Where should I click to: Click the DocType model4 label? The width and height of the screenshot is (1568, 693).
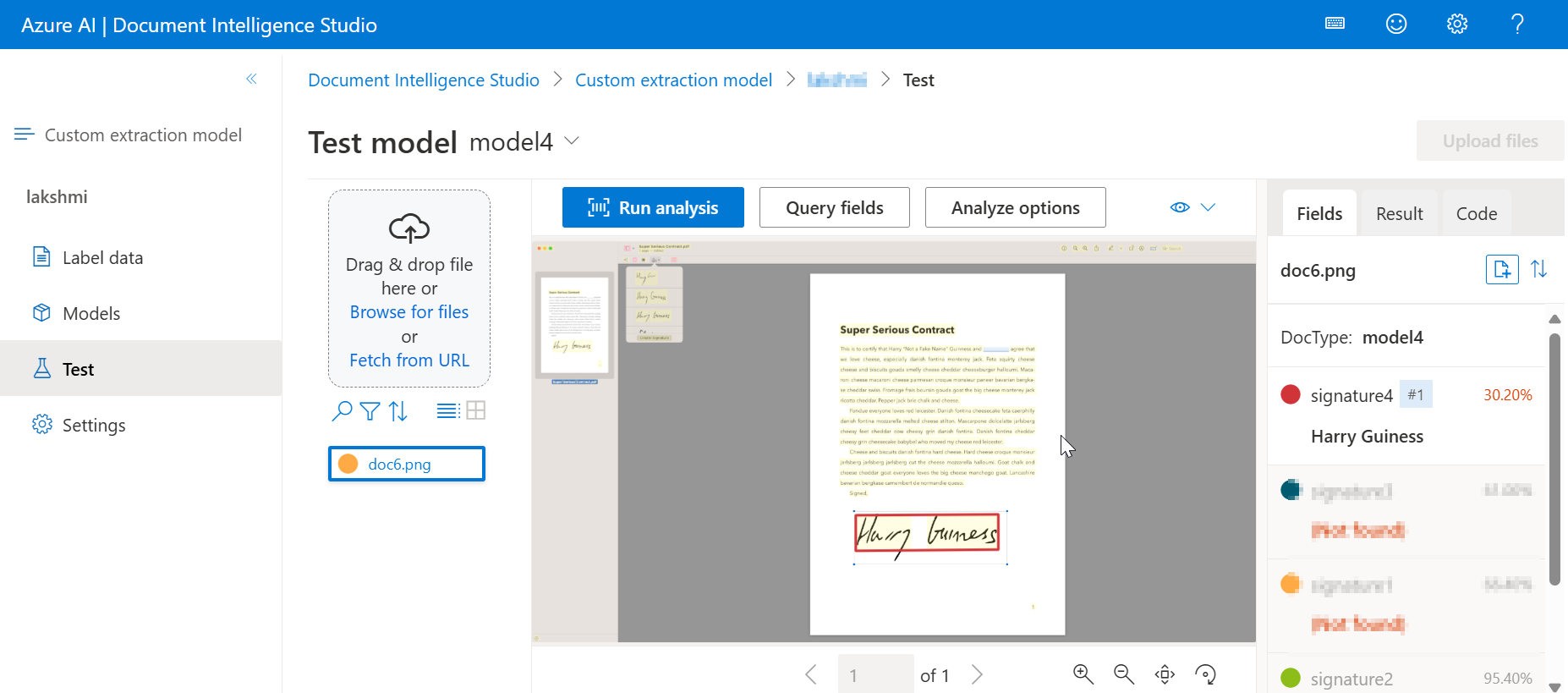tap(1351, 337)
